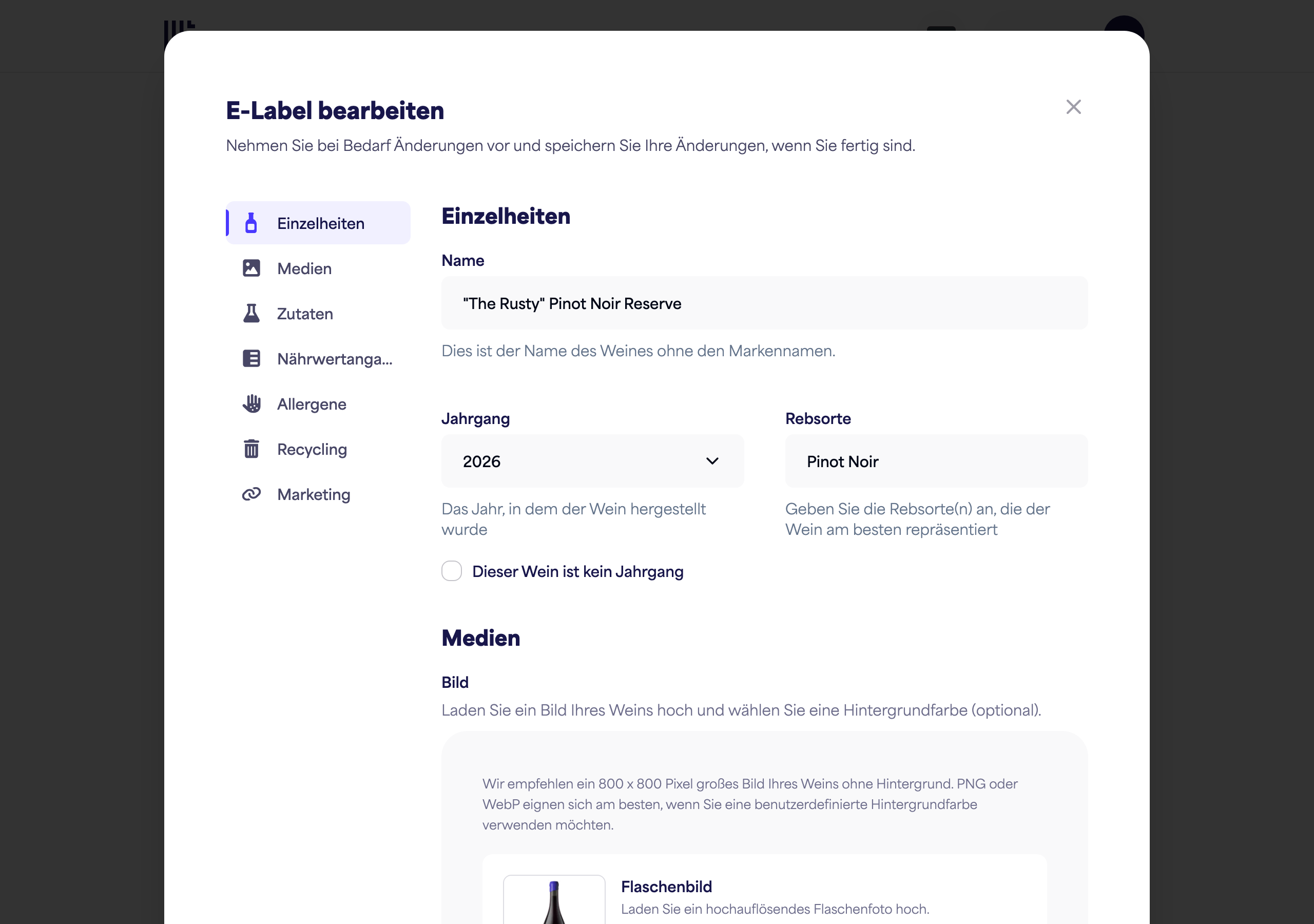
Task: Click the image icon next to Medien
Action: tap(251, 268)
